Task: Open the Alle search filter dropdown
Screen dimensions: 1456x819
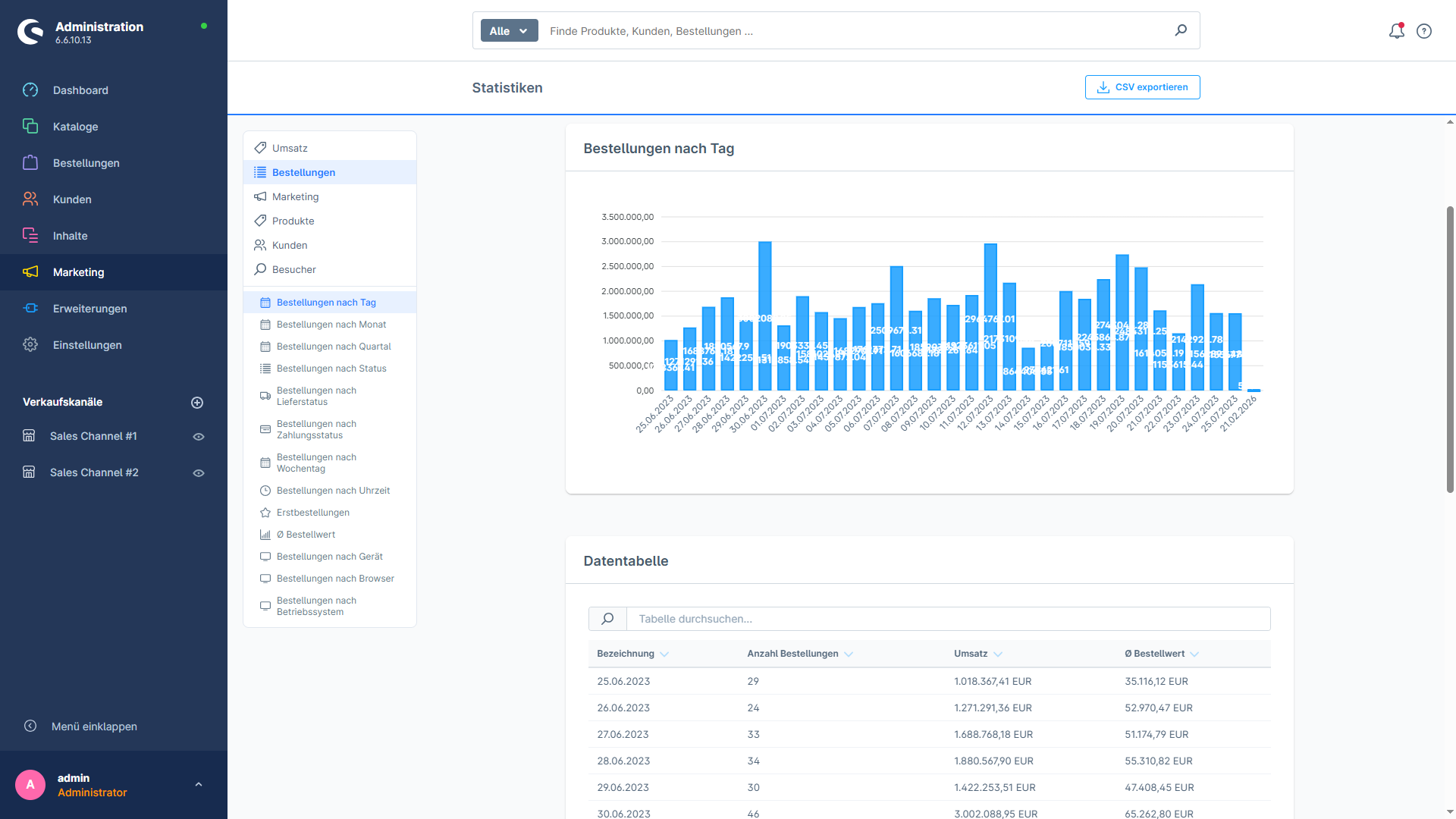Action: pos(509,30)
